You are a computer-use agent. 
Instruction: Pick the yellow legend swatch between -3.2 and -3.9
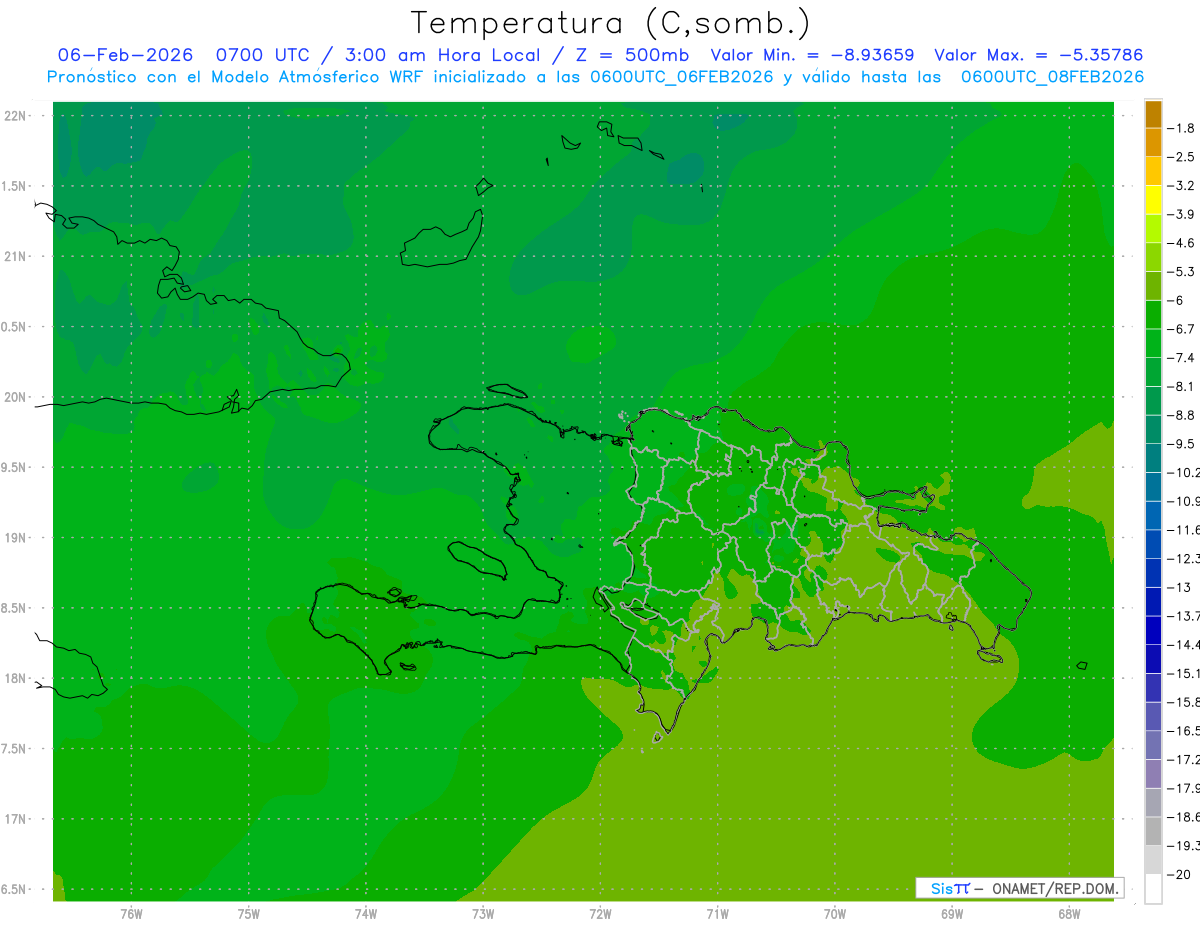coord(1153,200)
